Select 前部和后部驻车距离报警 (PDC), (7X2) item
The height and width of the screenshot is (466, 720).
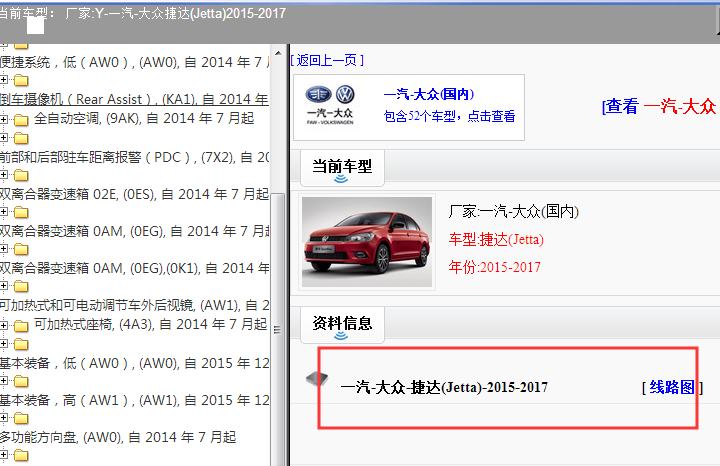[135, 157]
